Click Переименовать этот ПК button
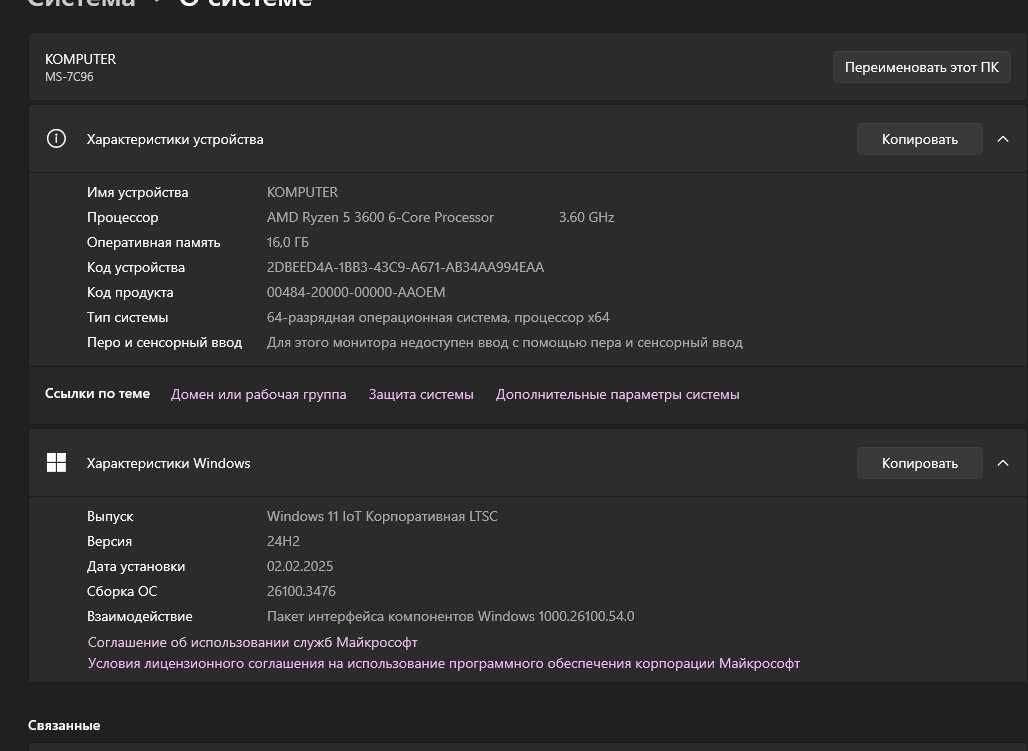Image resolution: width=1028 pixels, height=751 pixels. pyautogui.click(x=921, y=67)
